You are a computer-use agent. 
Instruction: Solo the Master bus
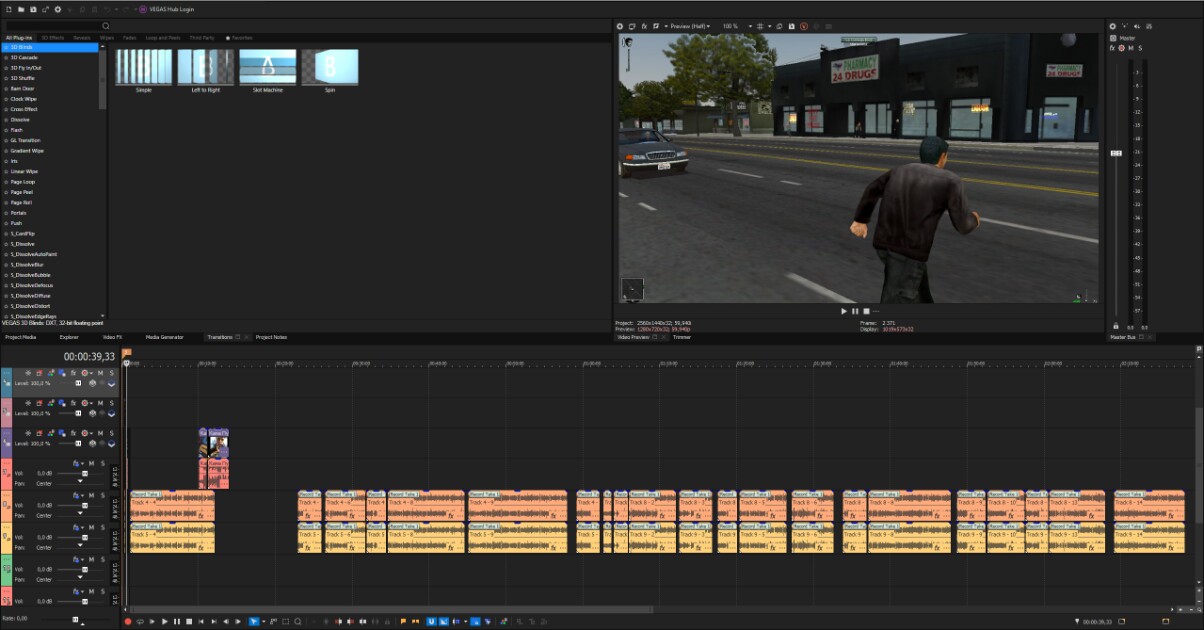1140,48
